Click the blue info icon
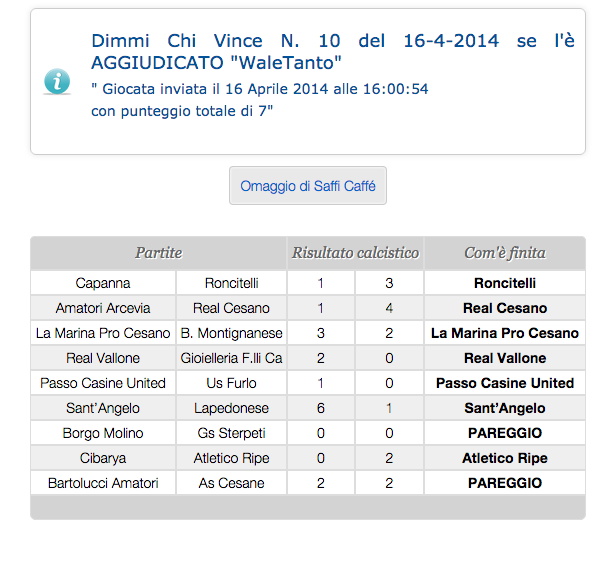Image resolution: width=614 pixels, height=576 pixels. [57, 81]
